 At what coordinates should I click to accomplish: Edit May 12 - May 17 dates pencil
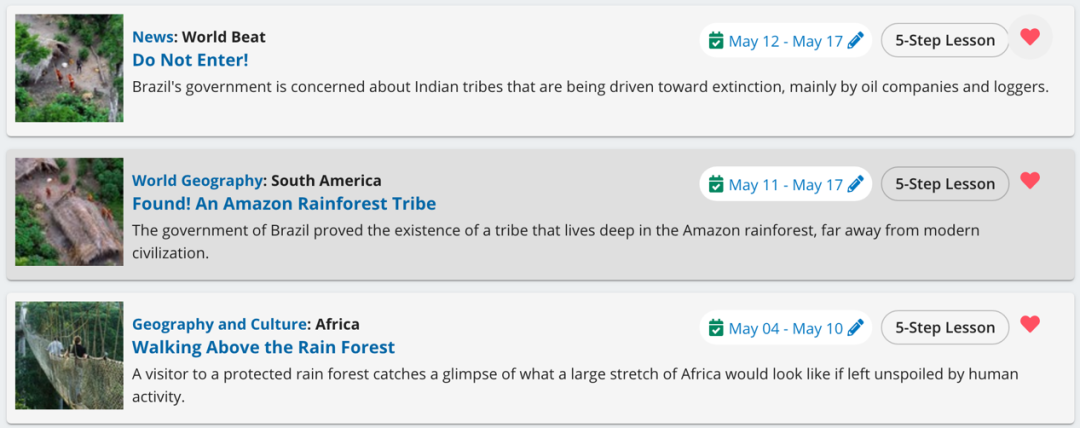pyautogui.click(x=855, y=41)
